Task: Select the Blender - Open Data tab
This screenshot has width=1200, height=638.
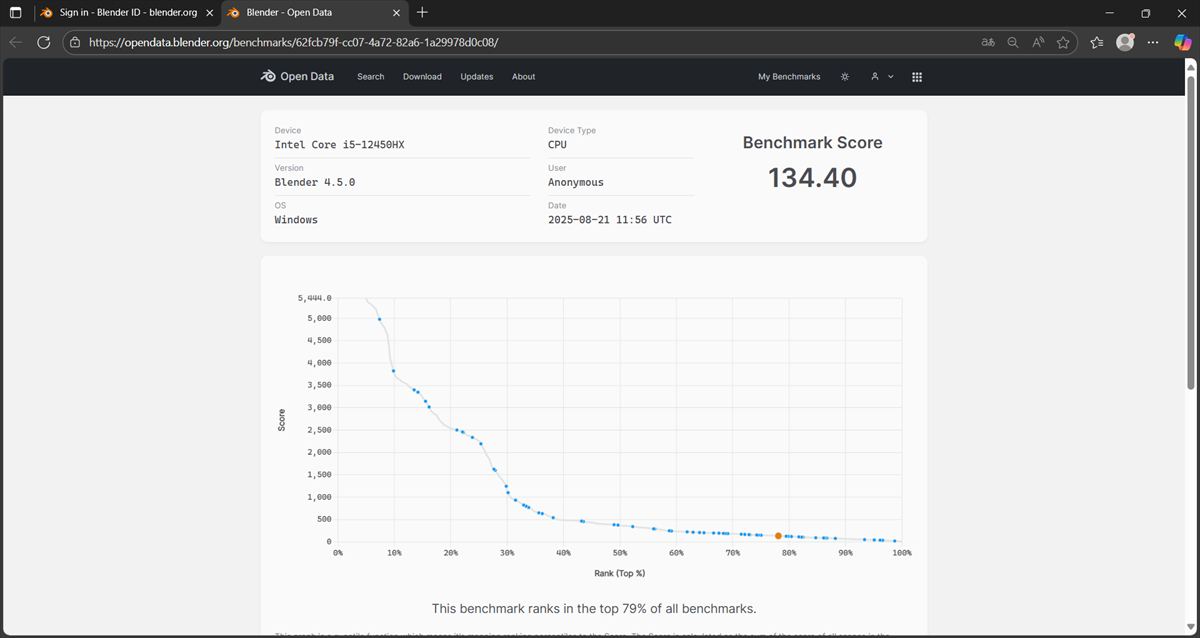Action: [313, 13]
